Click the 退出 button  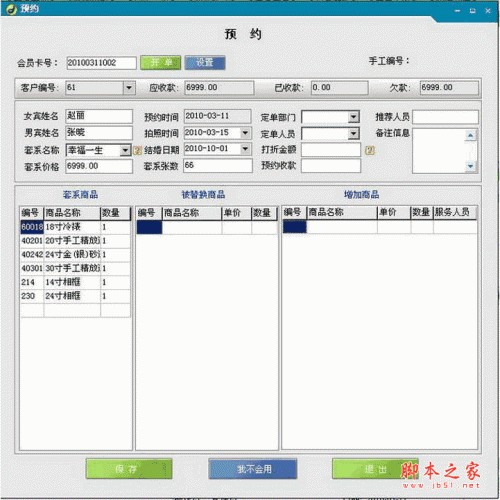(375, 469)
